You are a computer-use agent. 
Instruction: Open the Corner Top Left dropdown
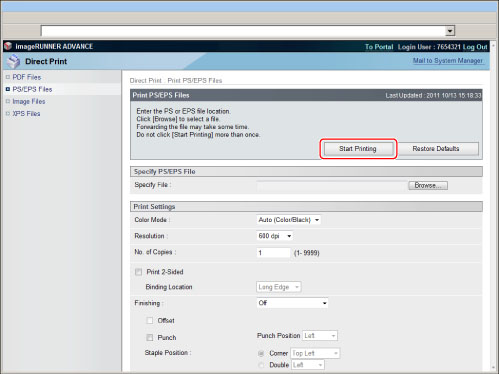(315, 353)
